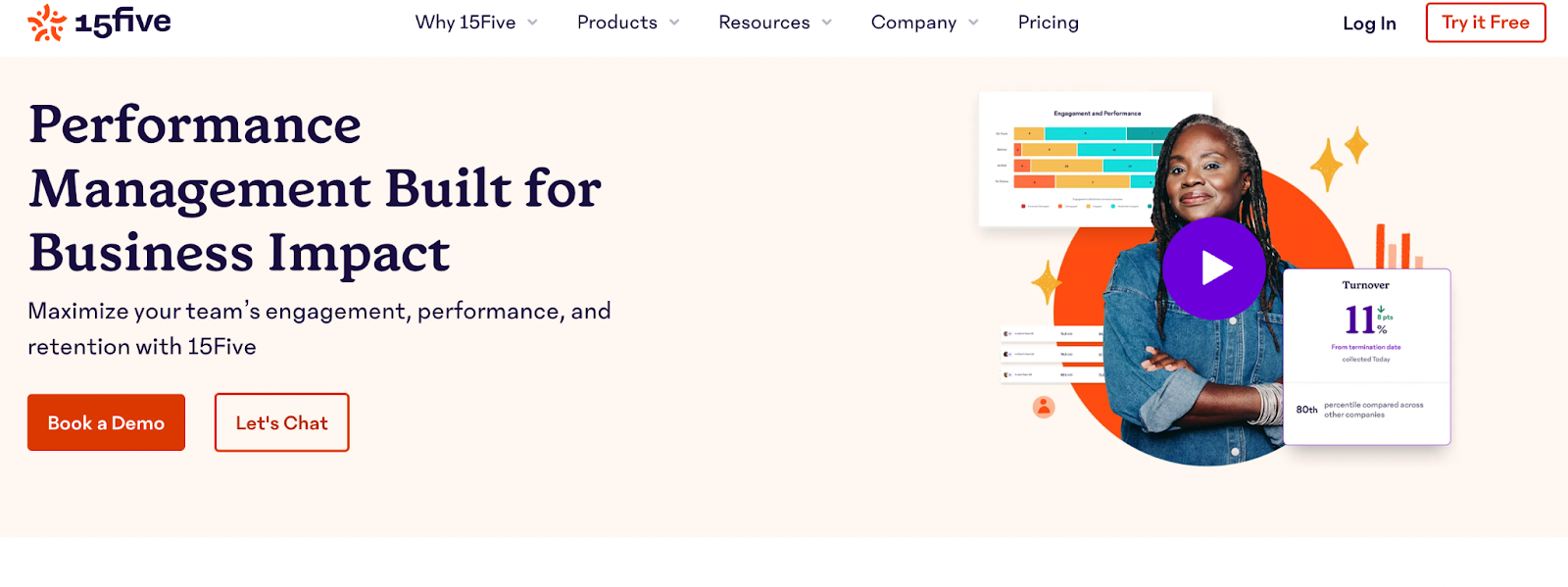Click the Turnover statistics card
The image size is (1568, 587).
tap(1366, 358)
